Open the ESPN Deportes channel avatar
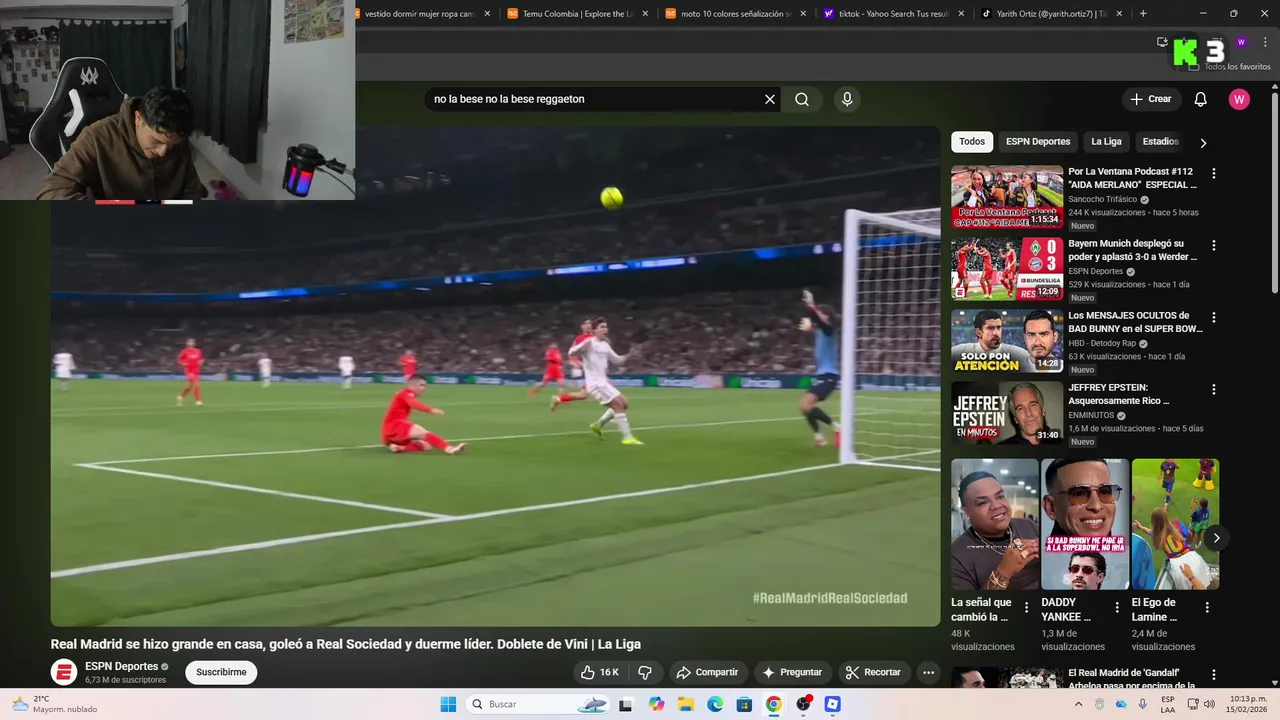The width and height of the screenshot is (1280, 720). tap(64, 672)
